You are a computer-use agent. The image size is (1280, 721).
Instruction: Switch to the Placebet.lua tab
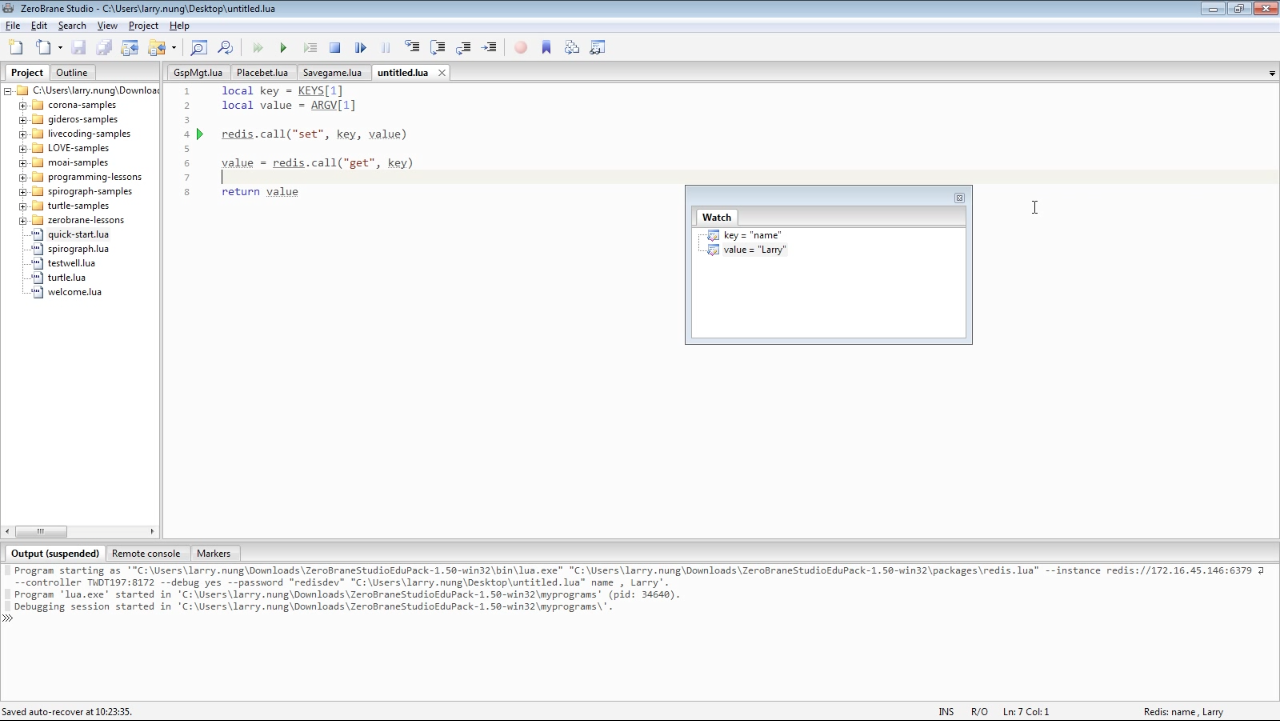262,73
